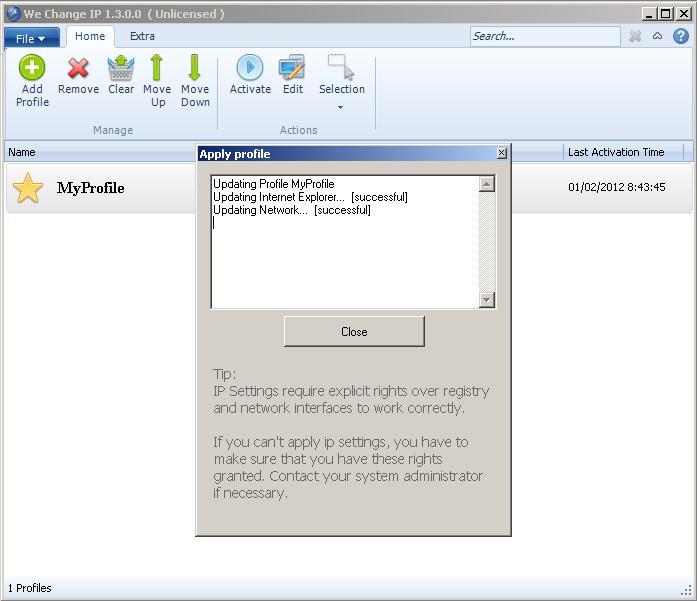Click the Name column header

pyautogui.click(x=22, y=152)
